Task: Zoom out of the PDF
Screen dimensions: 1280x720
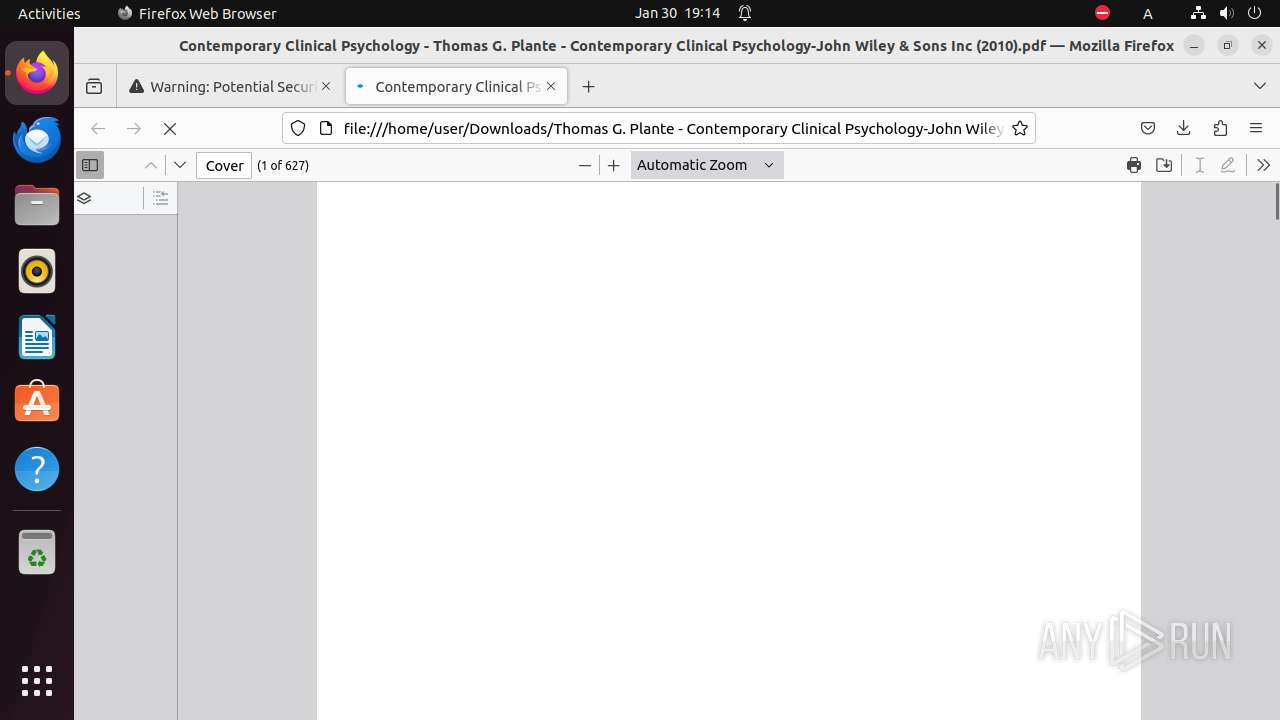Action: (585, 165)
